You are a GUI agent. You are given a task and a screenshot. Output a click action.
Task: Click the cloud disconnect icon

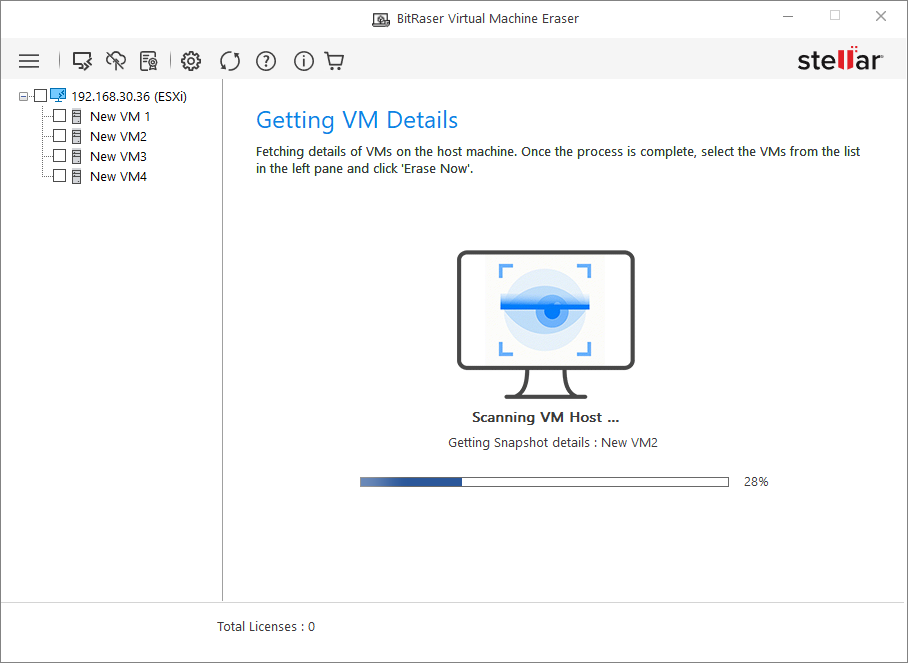coord(116,61)
